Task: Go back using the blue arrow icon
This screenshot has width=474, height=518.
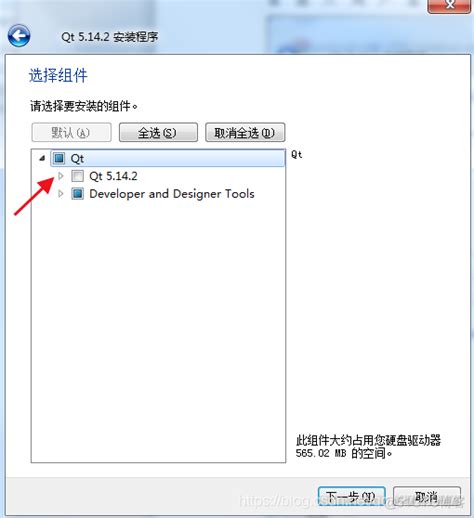Action: pos(19,36)
